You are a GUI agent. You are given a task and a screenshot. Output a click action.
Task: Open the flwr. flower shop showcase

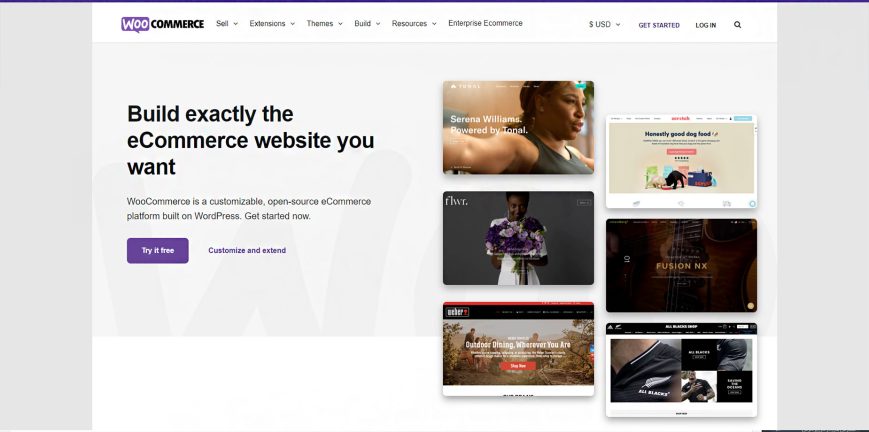518,238
